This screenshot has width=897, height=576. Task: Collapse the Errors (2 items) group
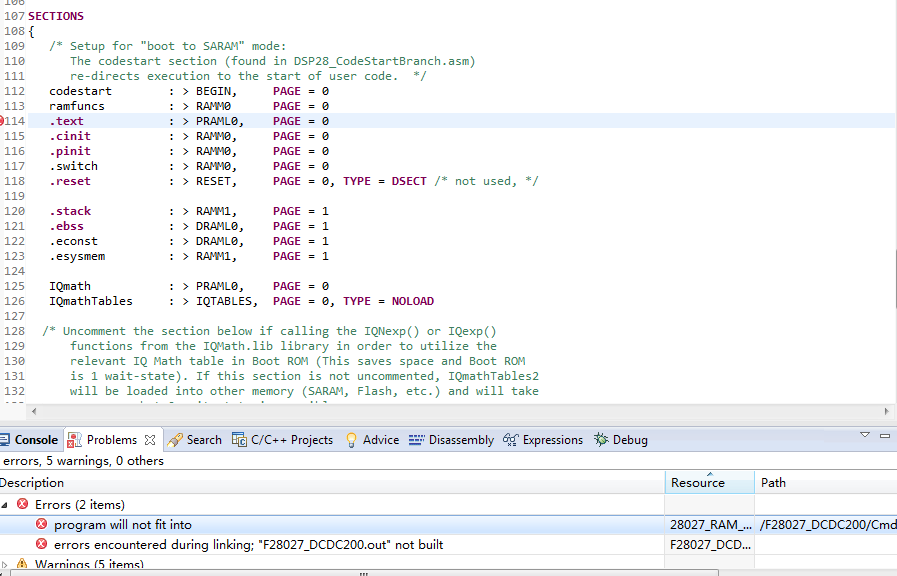point(5,505)
